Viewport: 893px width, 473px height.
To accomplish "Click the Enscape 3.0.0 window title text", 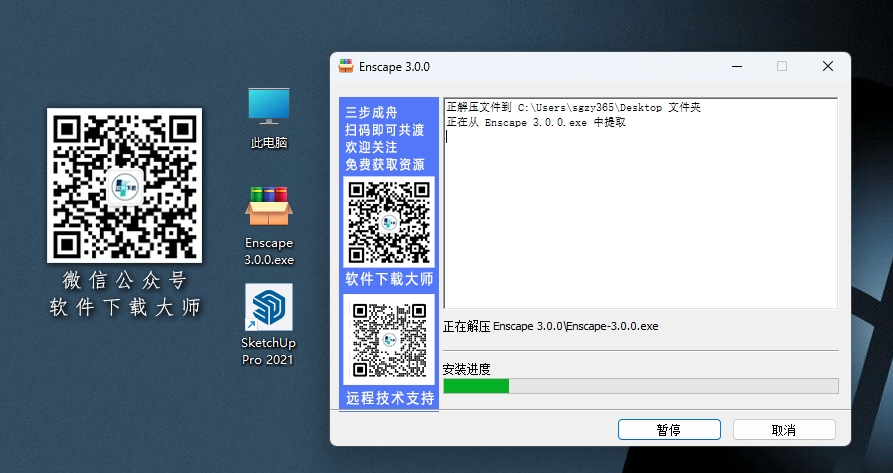I will pos(394,67).
